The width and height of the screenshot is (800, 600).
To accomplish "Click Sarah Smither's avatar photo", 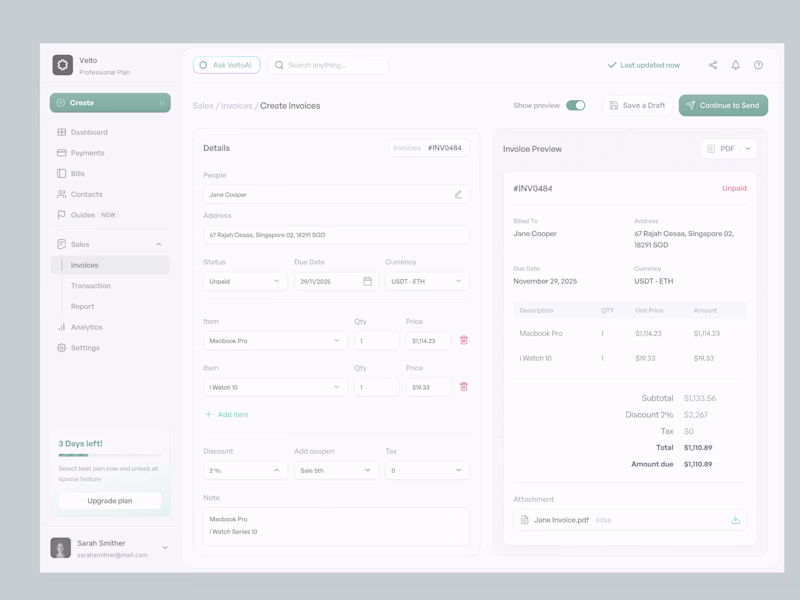I will [x=61, y=547].
